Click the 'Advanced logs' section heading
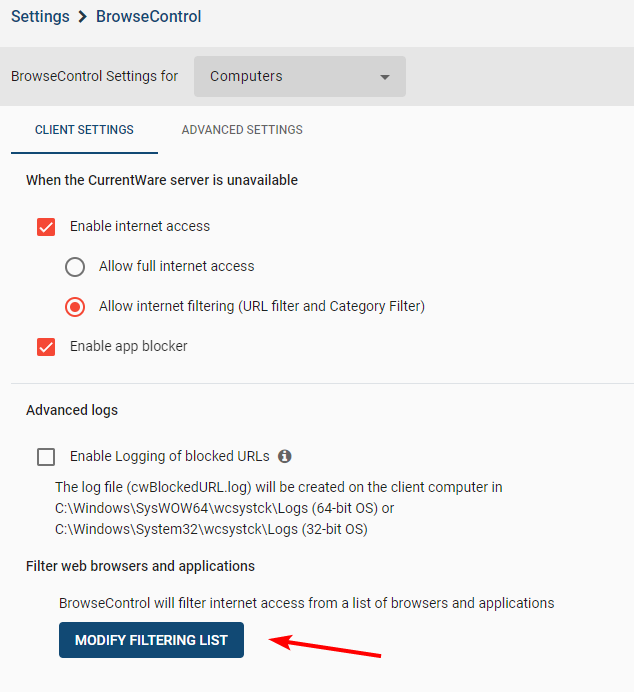This screenshot has height=692, width=634. pyautogui.click(x=72, y=410)
